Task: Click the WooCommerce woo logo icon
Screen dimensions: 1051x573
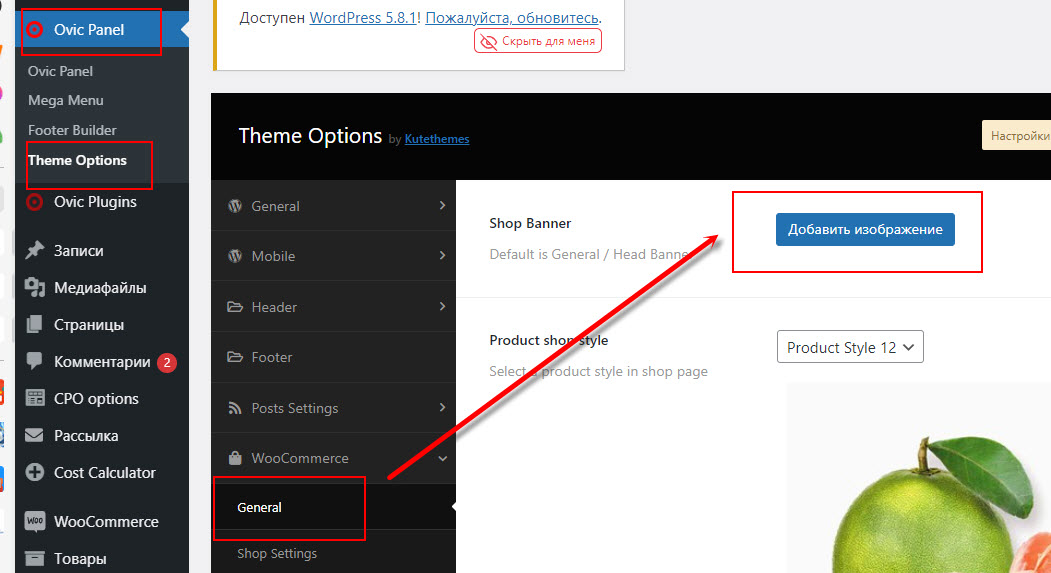Action: tap(34, 521)
